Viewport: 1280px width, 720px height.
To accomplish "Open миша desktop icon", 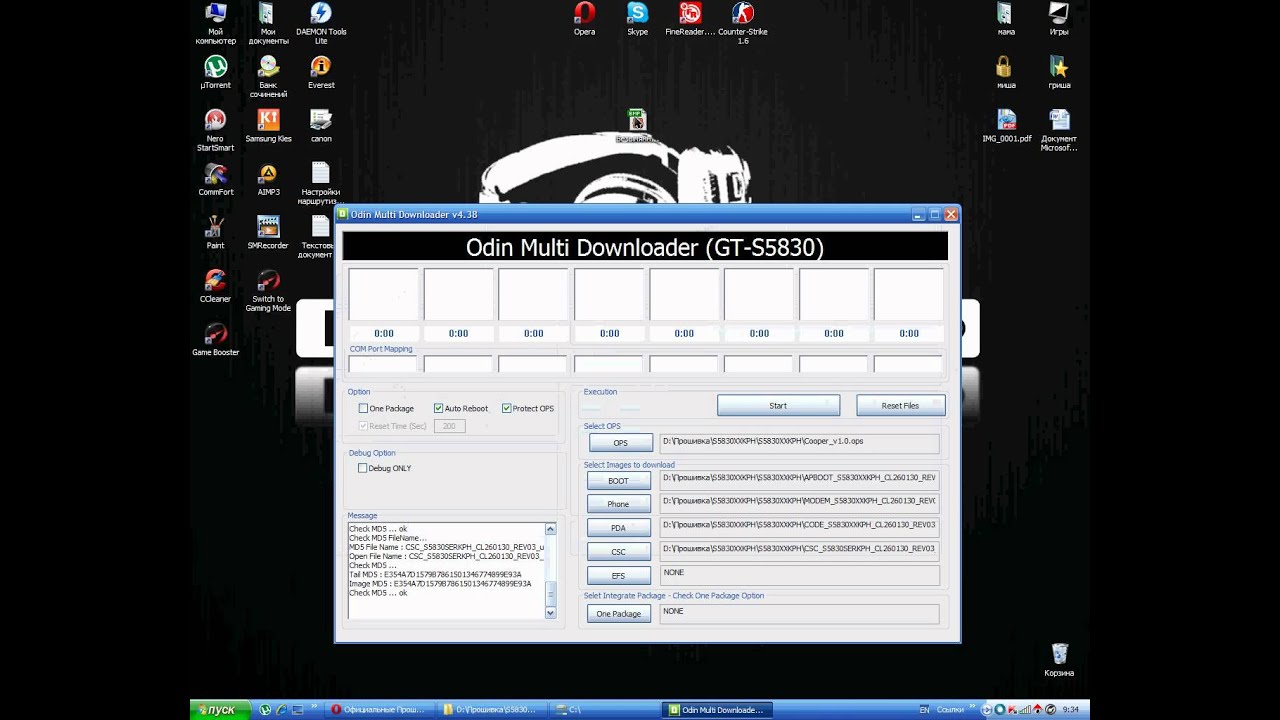I will point(1005,72).
